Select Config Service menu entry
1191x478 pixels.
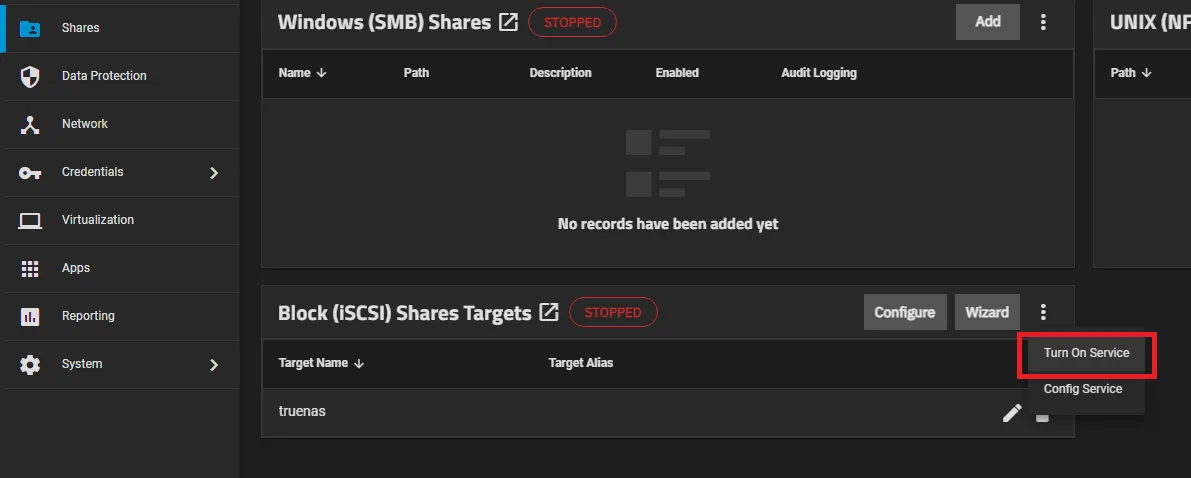(x=1082, y=389)
